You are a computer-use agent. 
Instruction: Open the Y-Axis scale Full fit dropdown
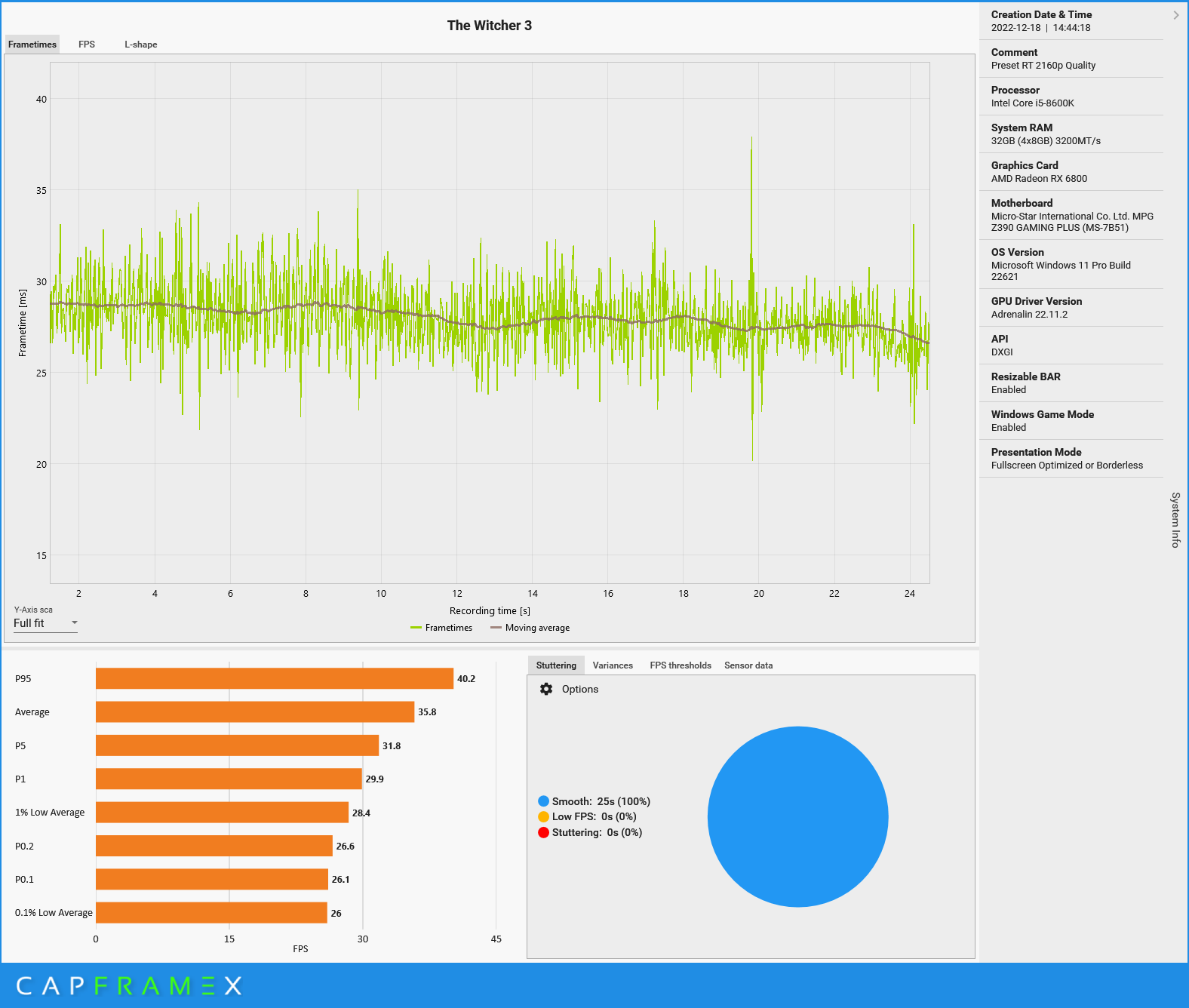pos(45,623)
